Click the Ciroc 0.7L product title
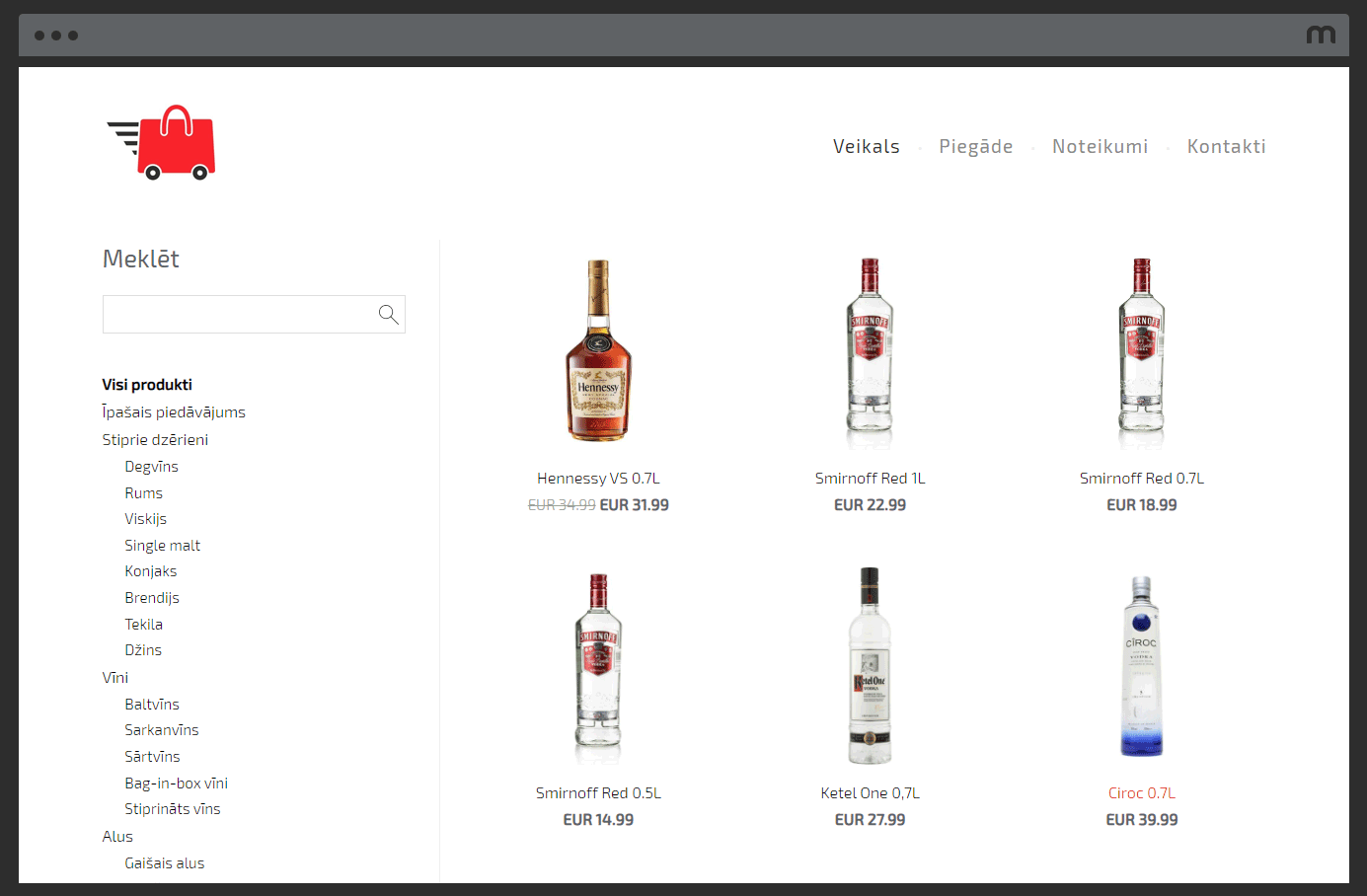 tap(1142, 793)
